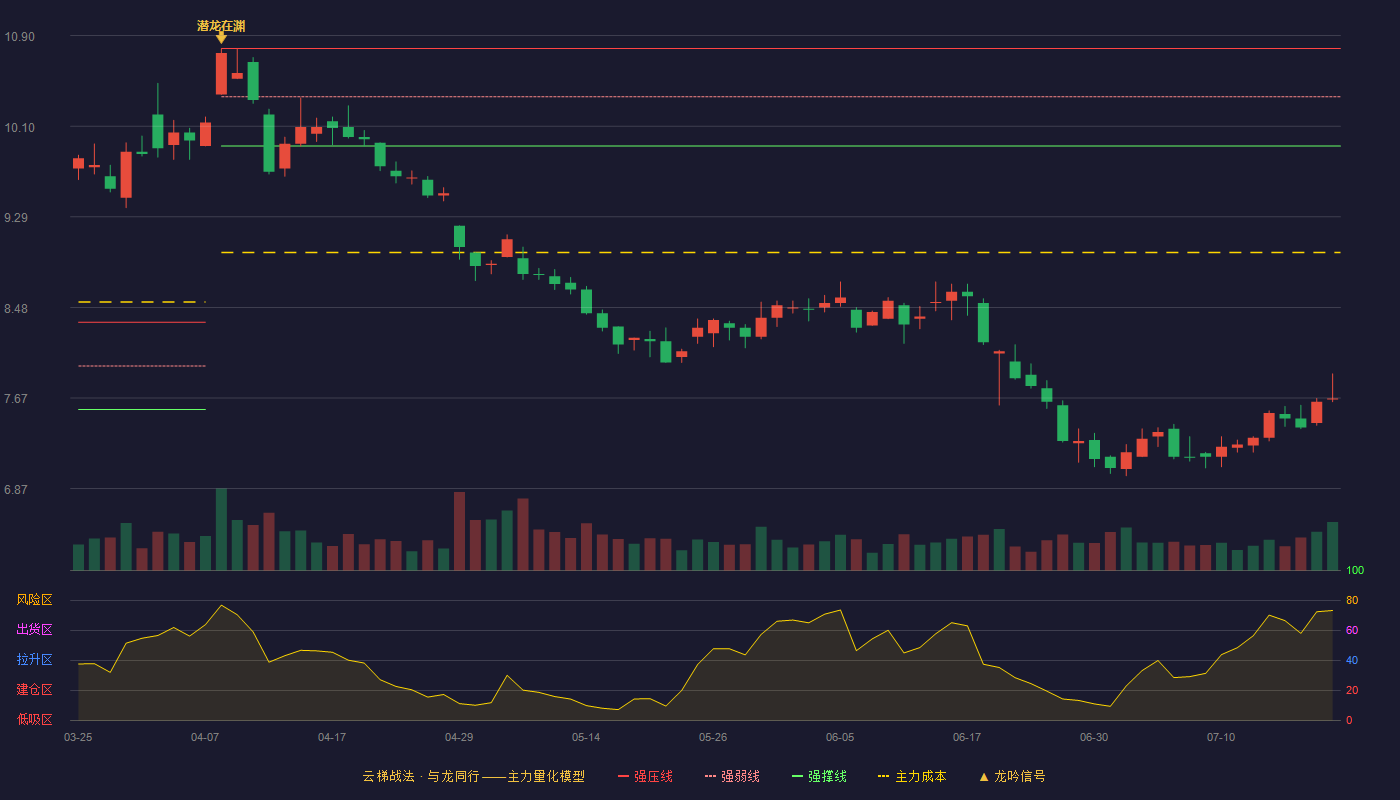Screen dimensions: 1400x800
Task: Select the 9.29 price axis label
Action: pyautogui.click(x=17, y=218)
